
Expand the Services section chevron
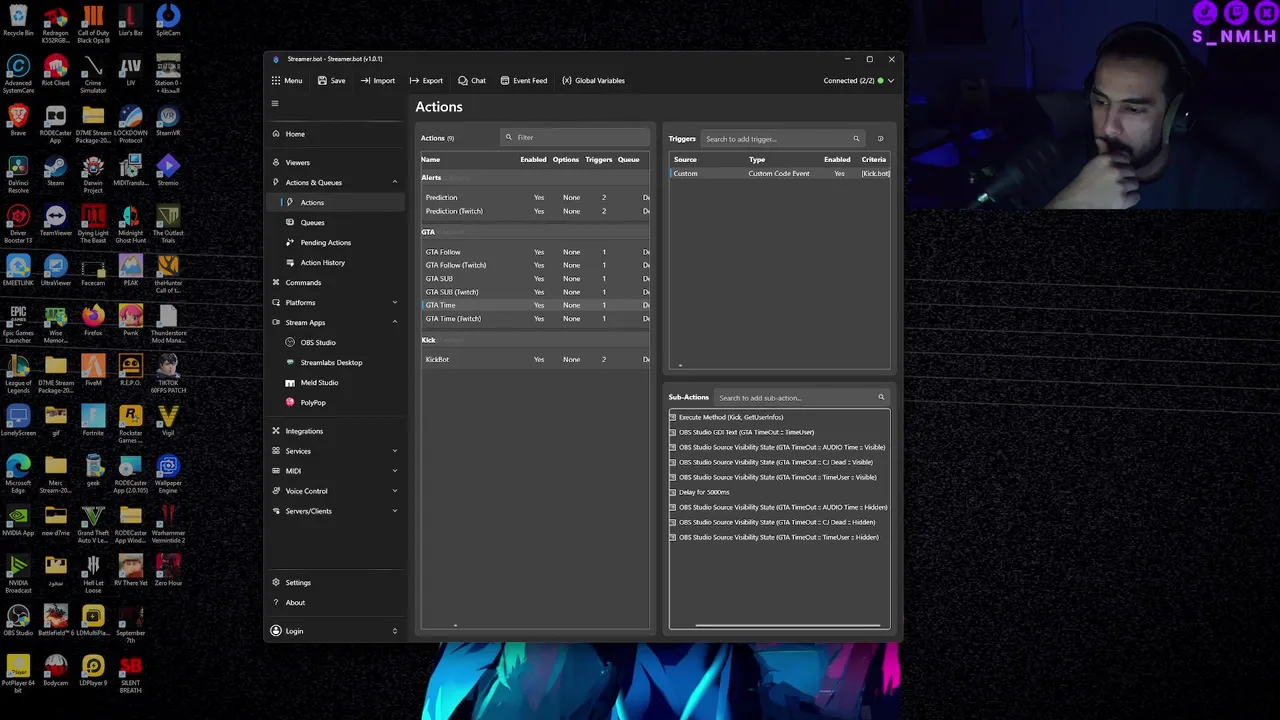pos(394,451)
